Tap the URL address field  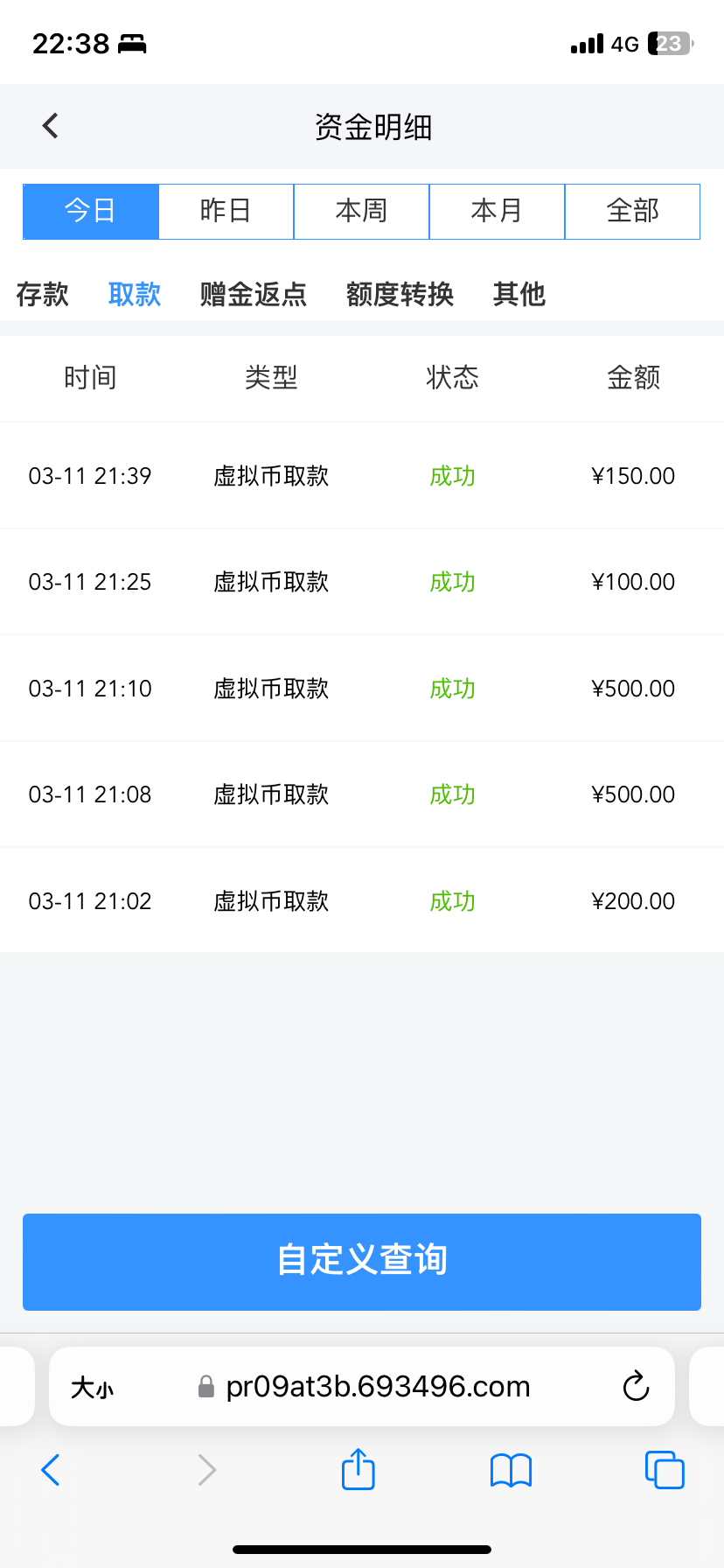click(378, 1387)
